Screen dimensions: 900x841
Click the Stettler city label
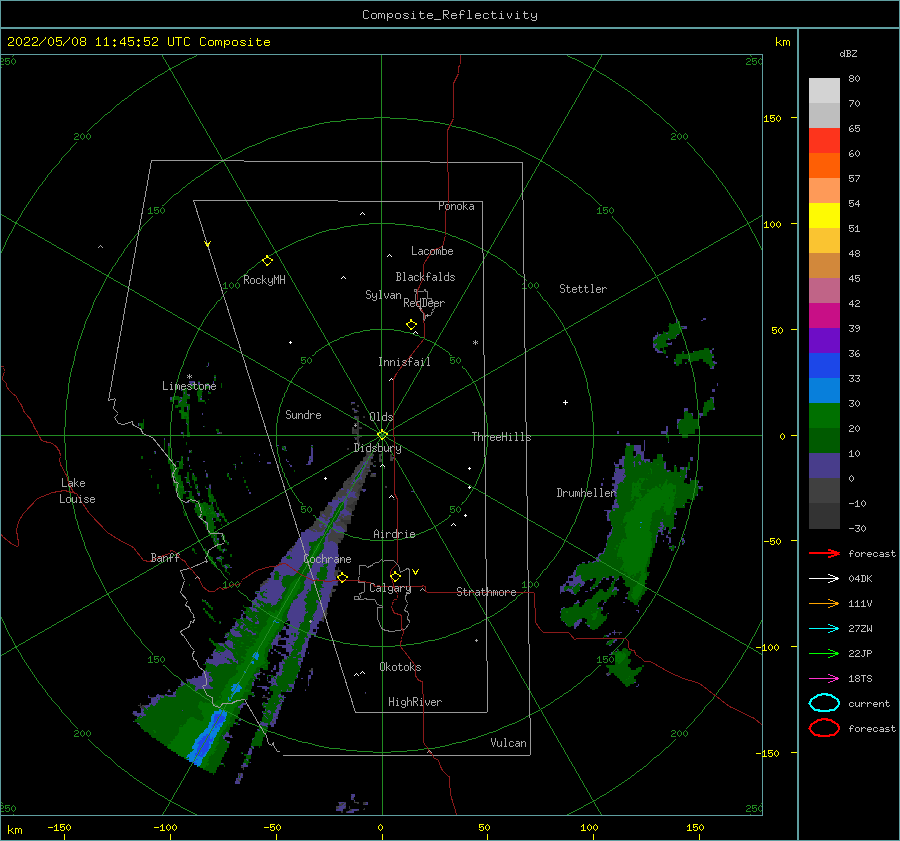(583, 289)
